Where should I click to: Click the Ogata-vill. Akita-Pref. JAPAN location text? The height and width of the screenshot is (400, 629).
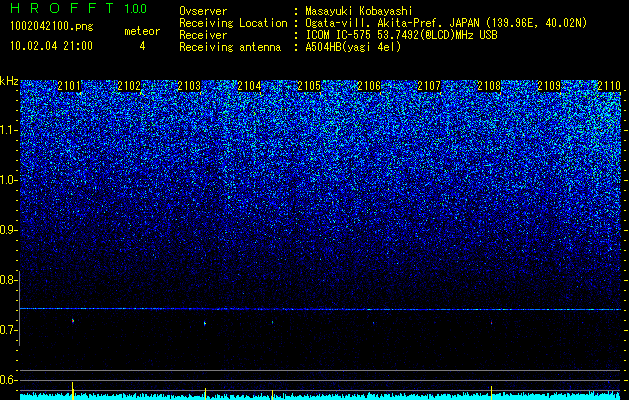click(x=446, y=23)
